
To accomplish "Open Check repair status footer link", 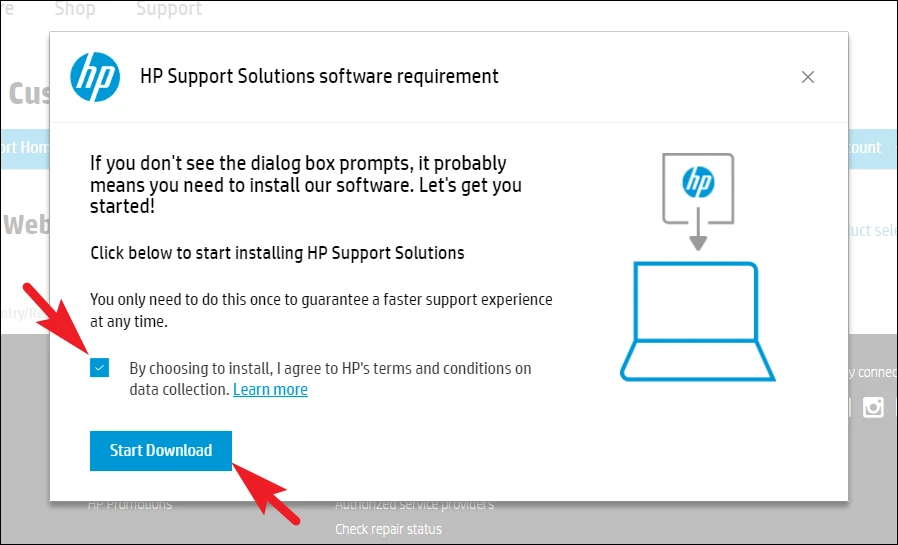I will pos(388,529).
